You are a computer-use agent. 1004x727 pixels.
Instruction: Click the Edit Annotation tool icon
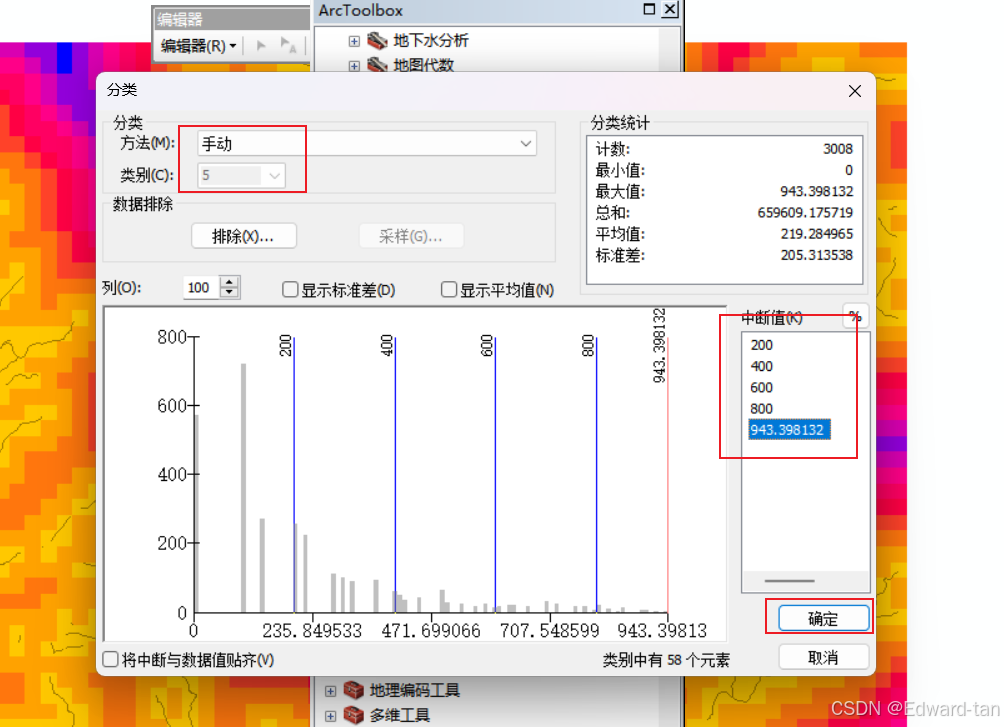[288, 45]
